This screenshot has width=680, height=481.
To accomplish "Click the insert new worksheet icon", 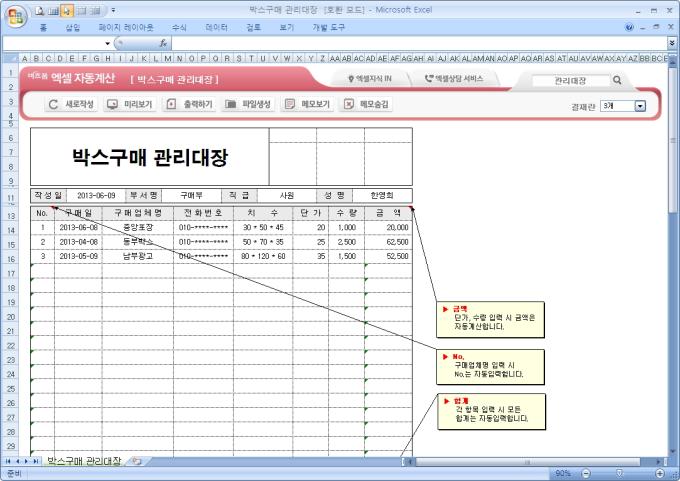I will pos(137,461).
